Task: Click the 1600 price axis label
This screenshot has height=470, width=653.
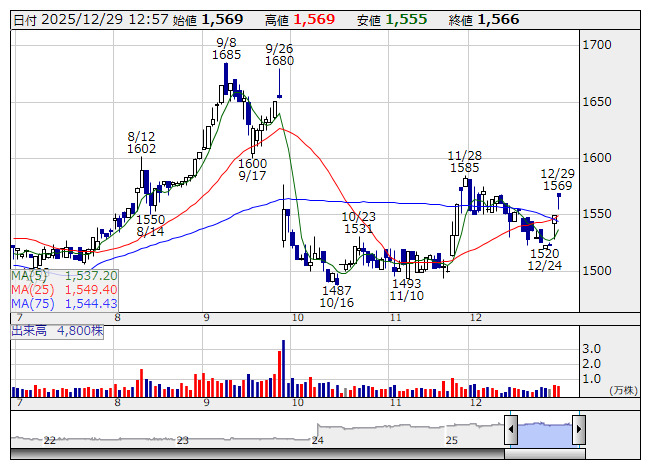Action: point(597,158)
